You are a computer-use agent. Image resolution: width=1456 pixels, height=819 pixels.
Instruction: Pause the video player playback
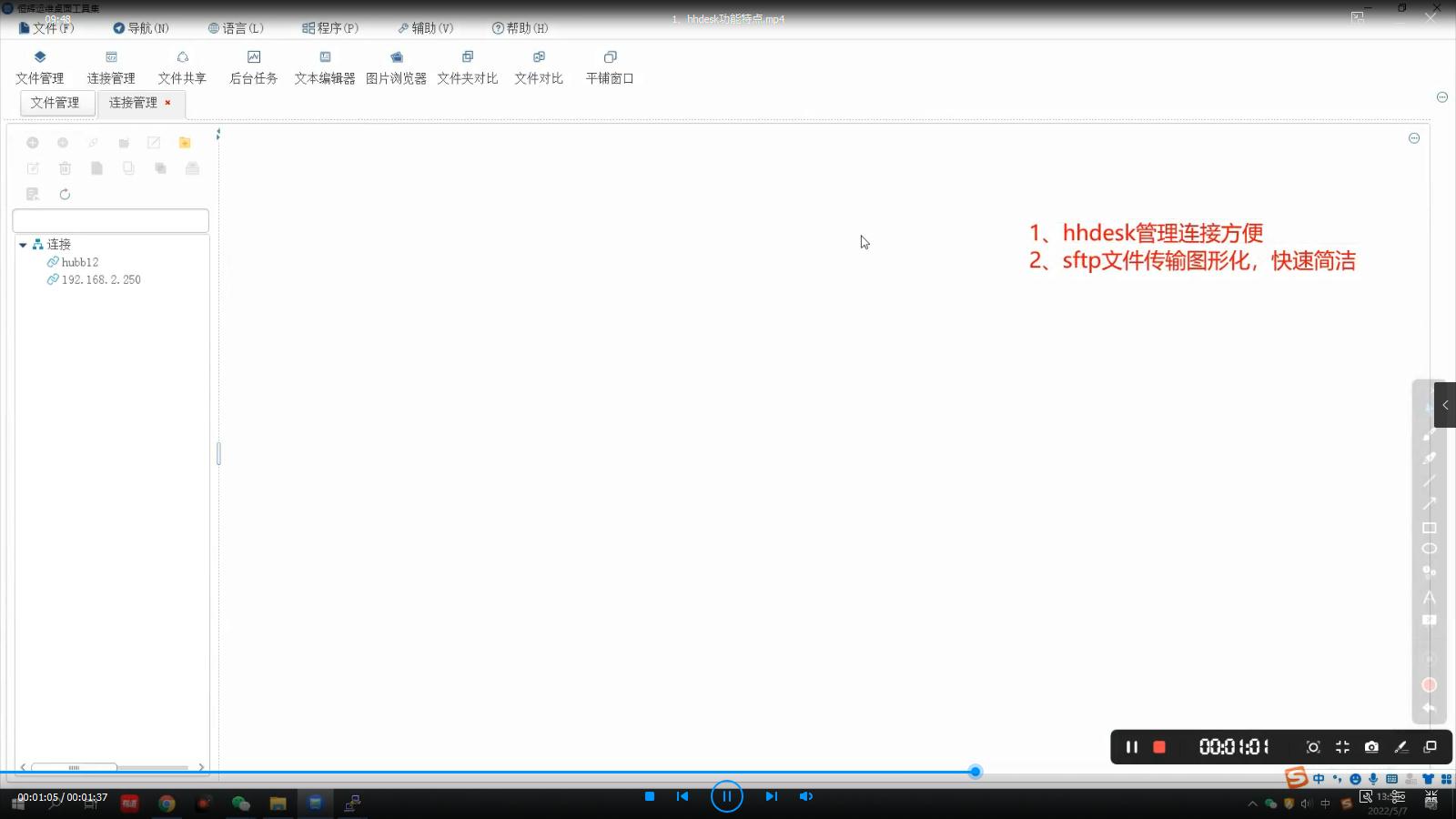pos(726,796)
